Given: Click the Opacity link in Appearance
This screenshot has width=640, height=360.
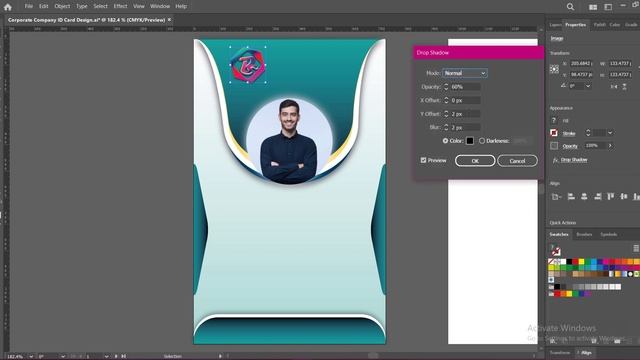Looking at the screenshot, I should [570, 146].
